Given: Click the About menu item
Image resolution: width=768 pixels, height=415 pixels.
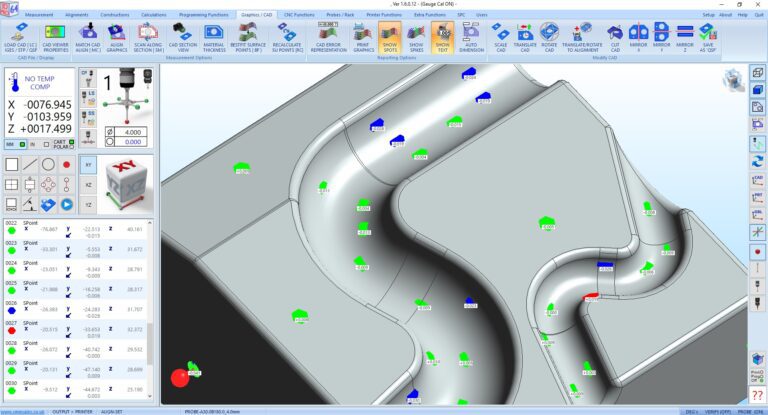Looking at the screenshot, I should 726,15.
